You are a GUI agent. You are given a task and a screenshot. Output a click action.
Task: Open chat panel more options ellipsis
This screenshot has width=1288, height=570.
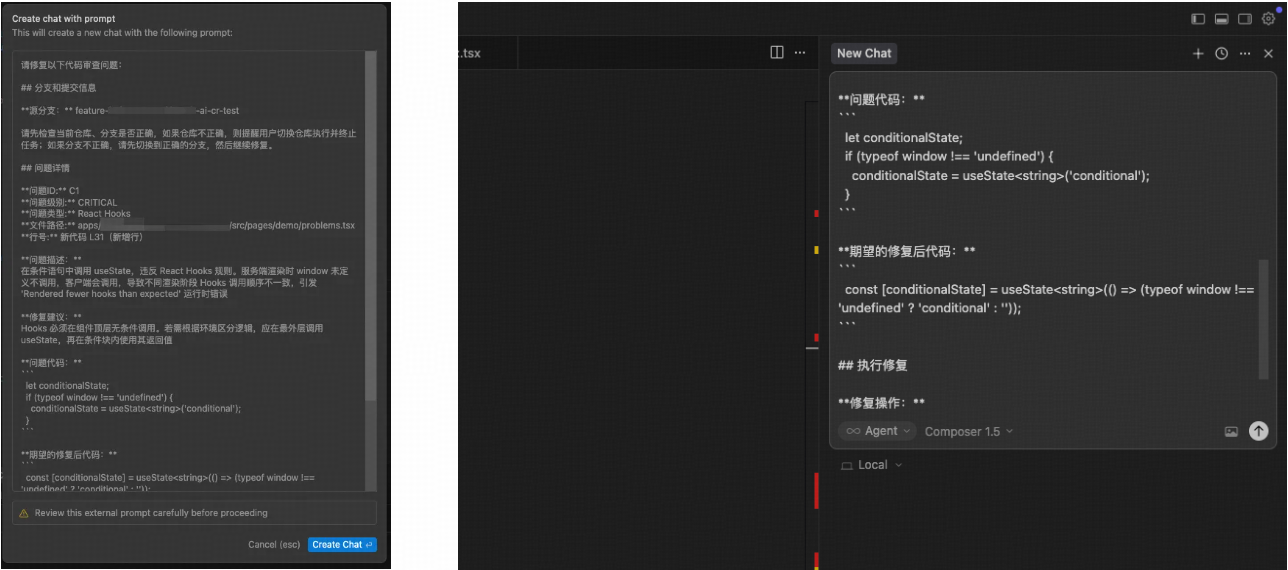1245,54
